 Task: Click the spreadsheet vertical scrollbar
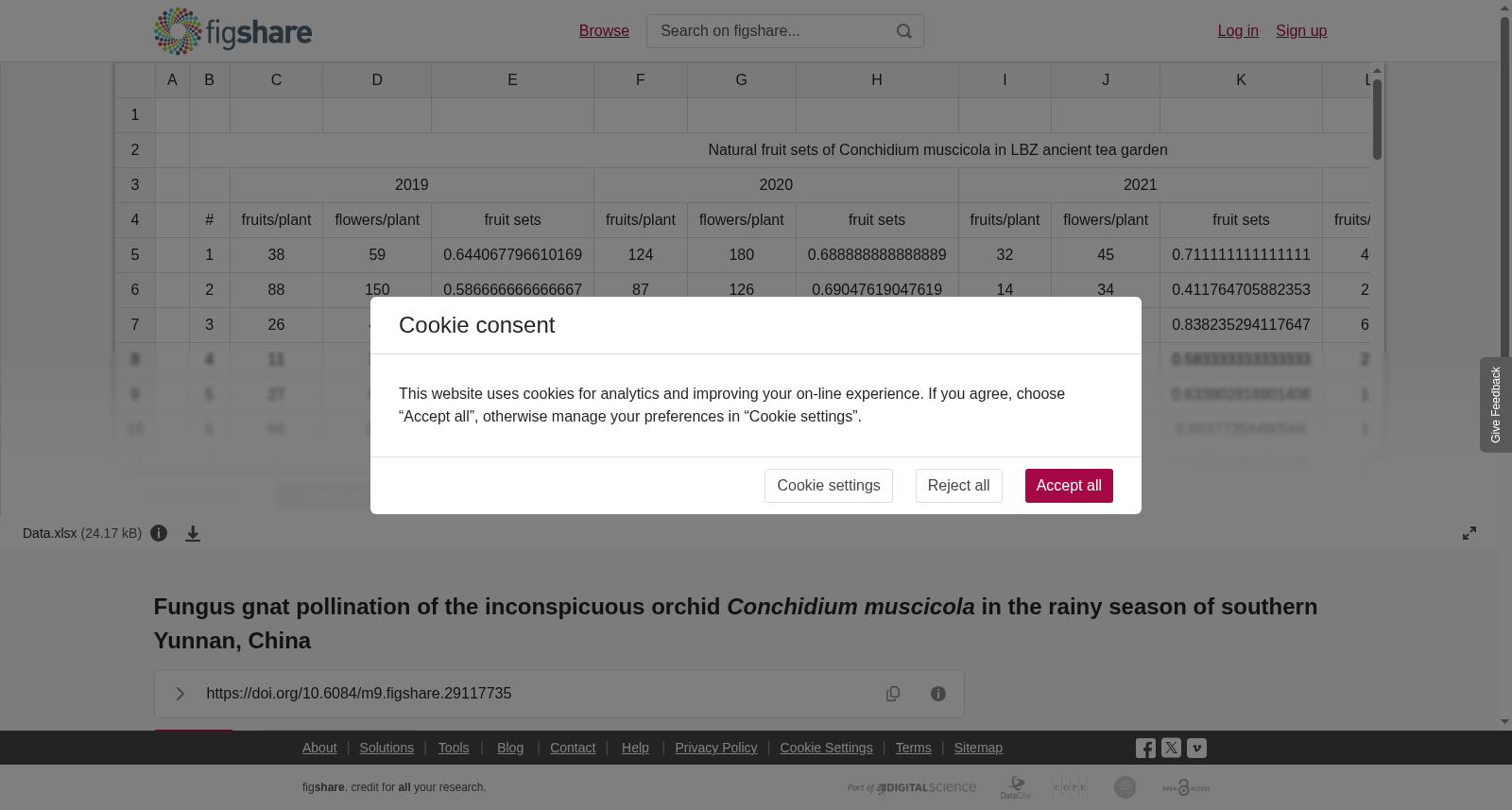click(x=1378, y=119)
